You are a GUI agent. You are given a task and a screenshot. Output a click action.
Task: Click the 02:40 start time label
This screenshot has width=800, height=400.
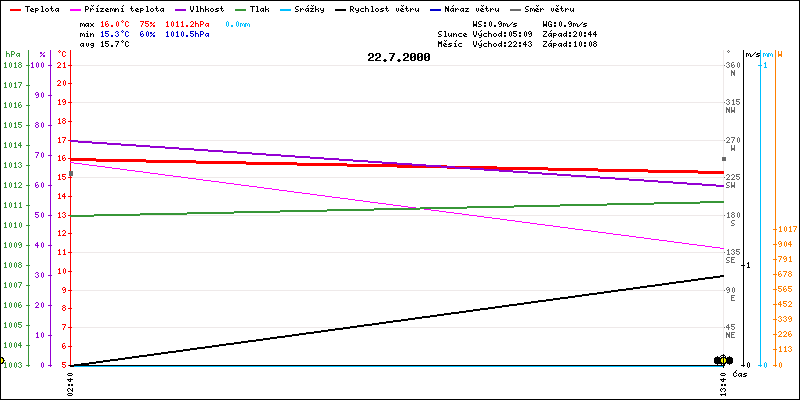[x=70, y=384]
